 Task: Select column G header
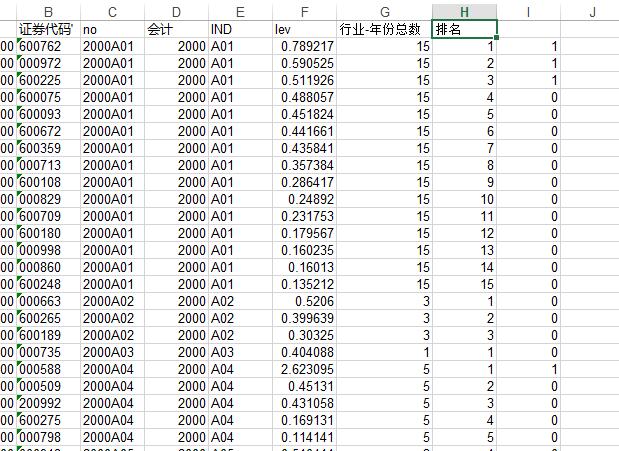pos(385,12)
